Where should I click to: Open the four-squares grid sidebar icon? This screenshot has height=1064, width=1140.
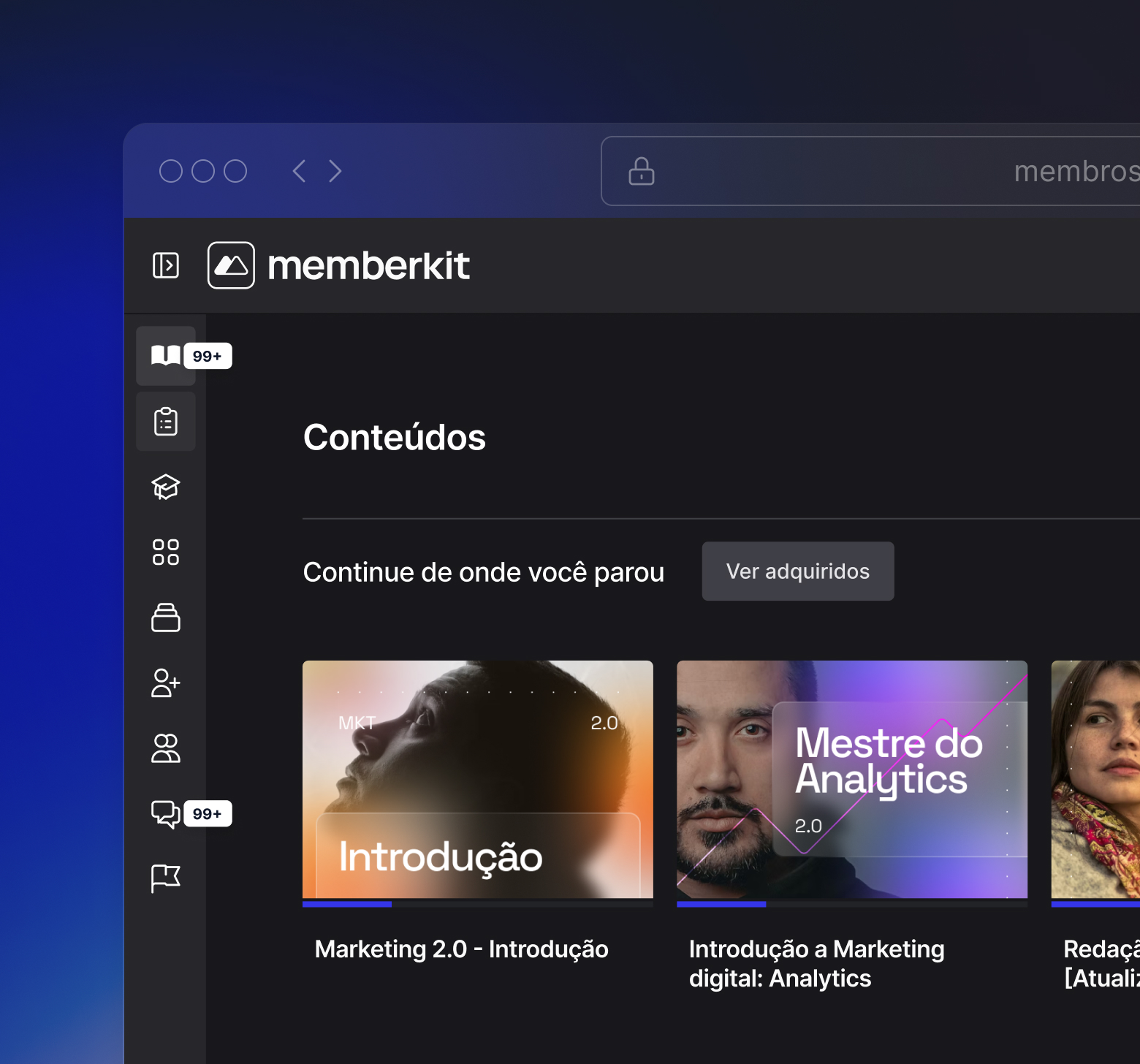click(x=166, y=552)
